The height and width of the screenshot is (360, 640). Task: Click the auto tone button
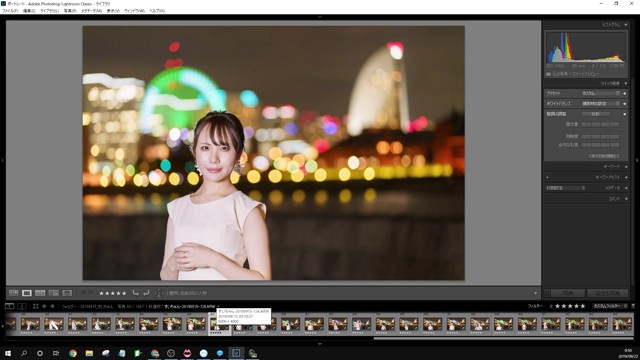point(596,114)
